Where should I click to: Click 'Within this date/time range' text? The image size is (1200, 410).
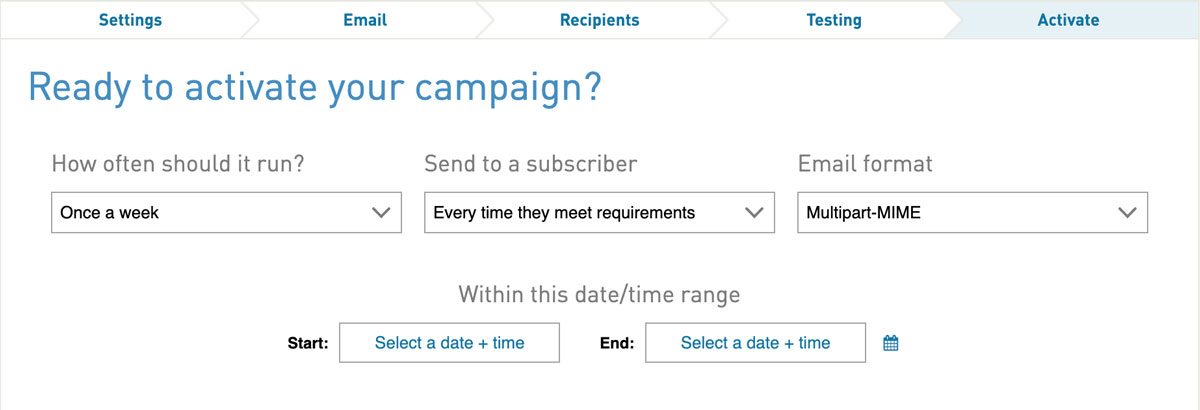tap(599, 294)
